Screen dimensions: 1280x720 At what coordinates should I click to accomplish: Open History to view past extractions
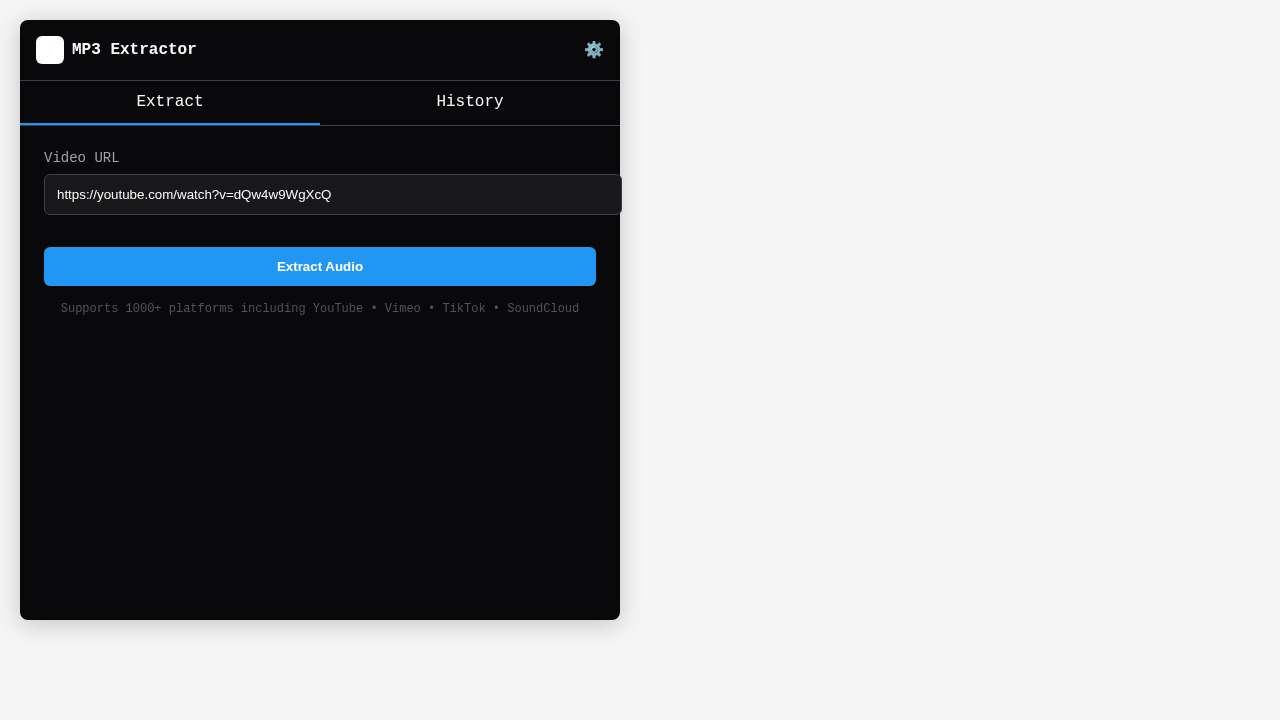[470, 101]
